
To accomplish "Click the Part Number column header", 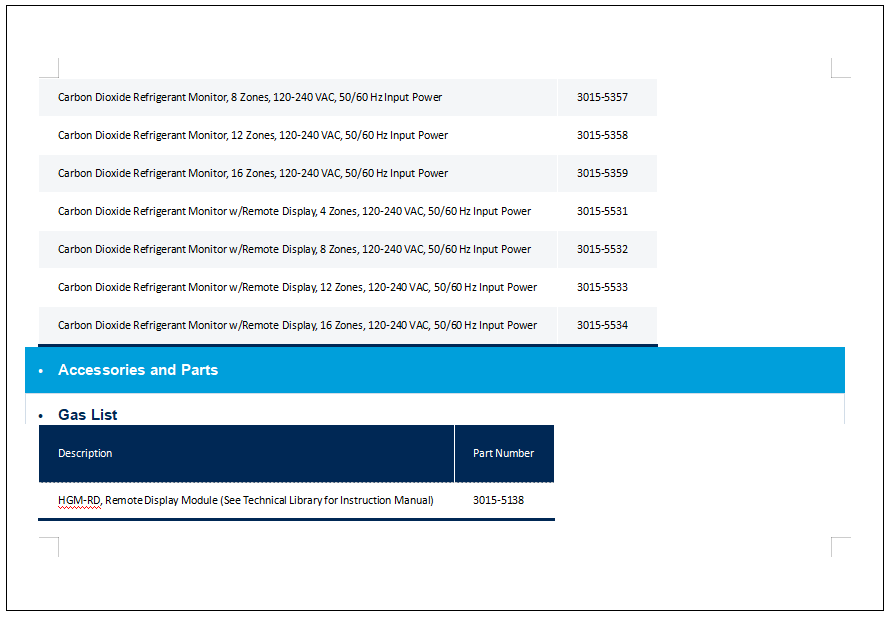I will pyautogui.click(x=503, y=453).
